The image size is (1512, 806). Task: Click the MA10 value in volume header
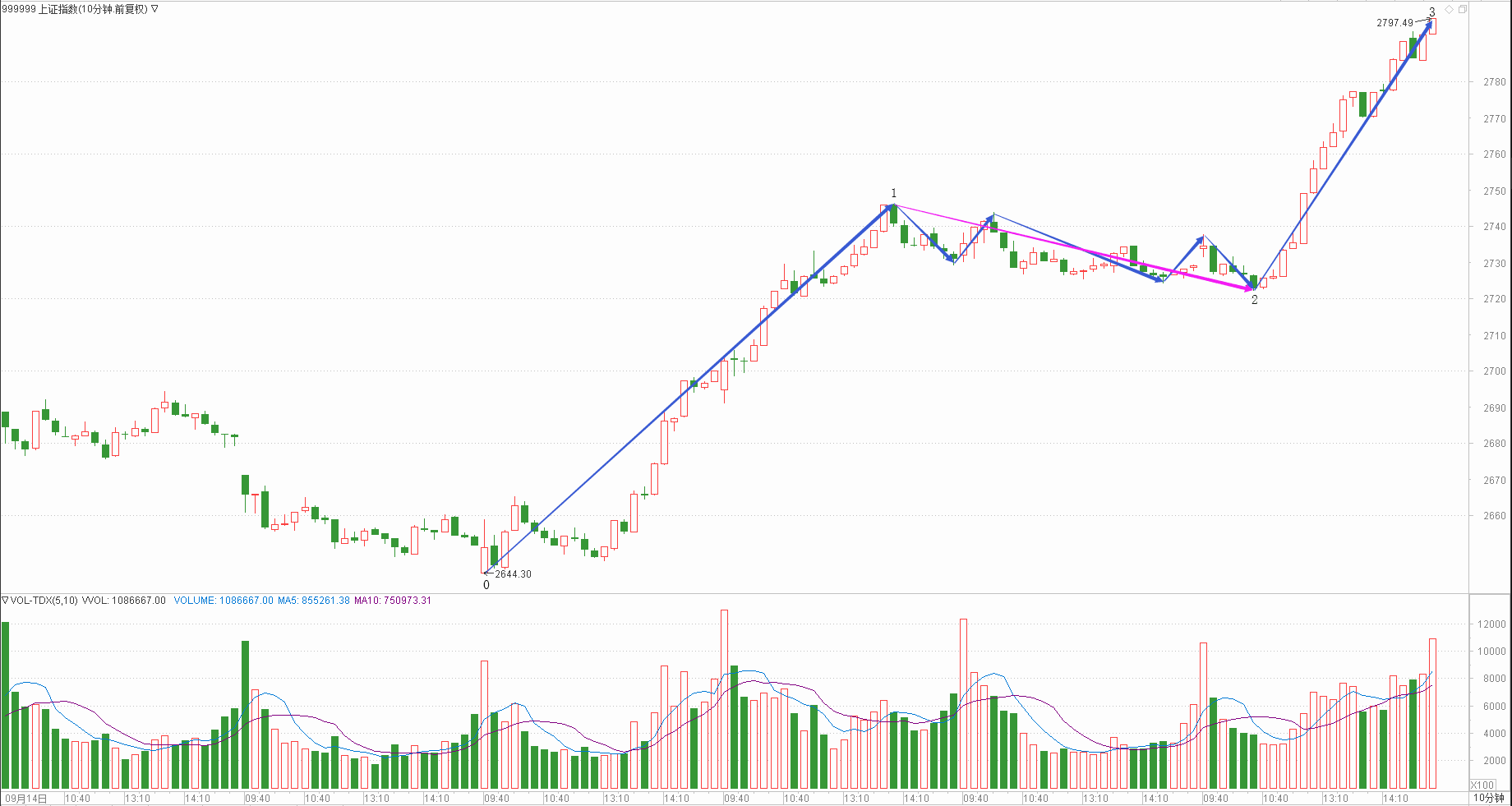pyautogui.click(x=392, y=601)
